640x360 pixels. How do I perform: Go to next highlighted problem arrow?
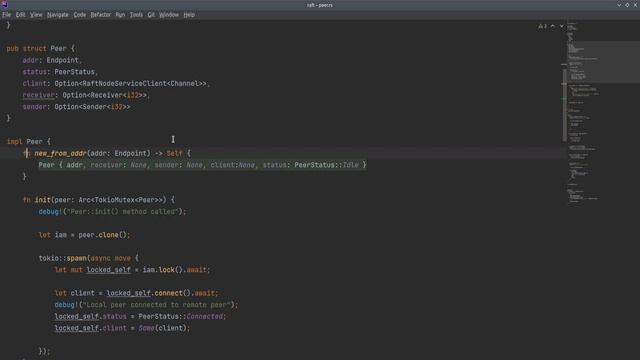pos(562,26)
